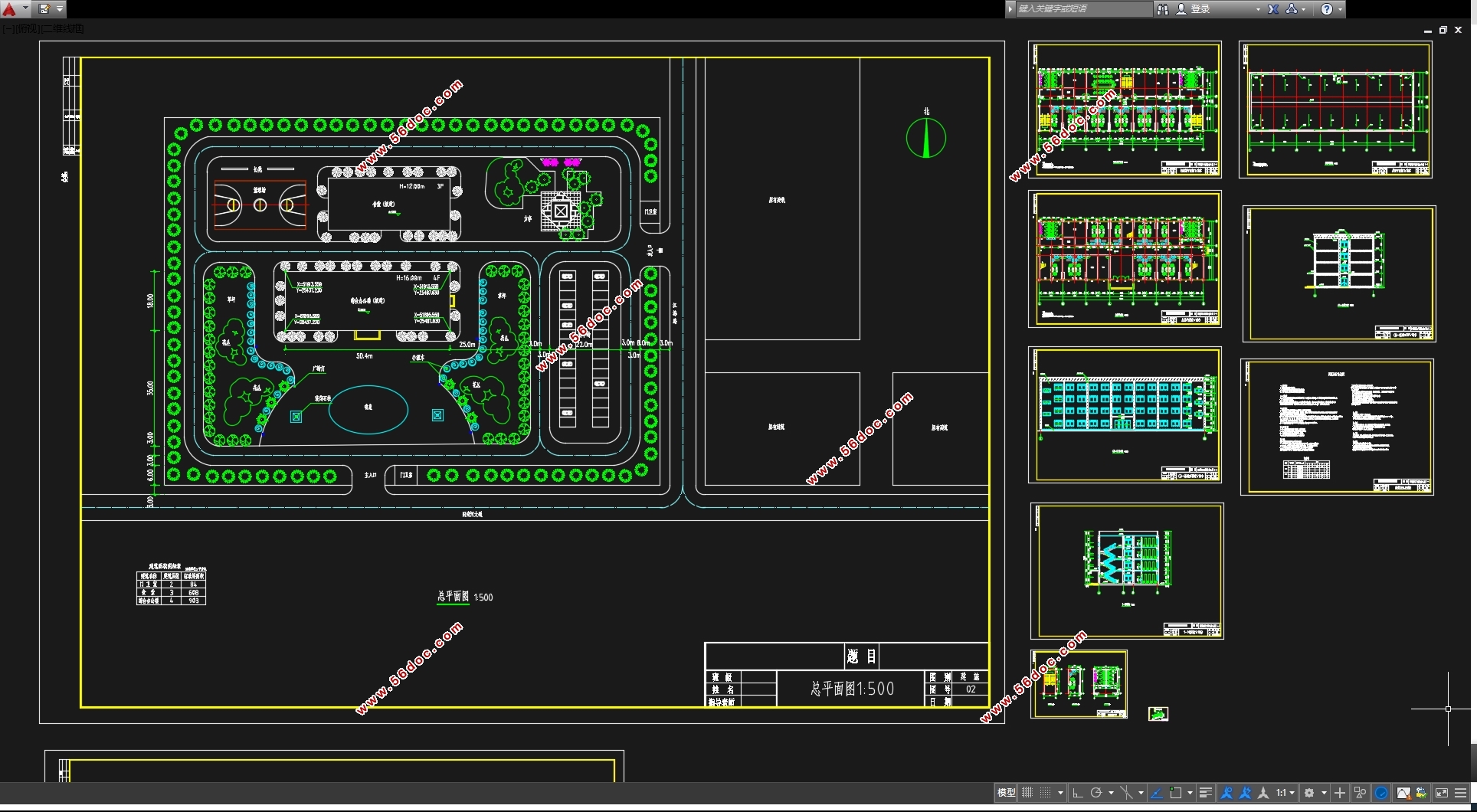Viewport: 1477px width, 812px height.
Task: Toggle snap mode dotted grid
Action: tap(1045, 793)
